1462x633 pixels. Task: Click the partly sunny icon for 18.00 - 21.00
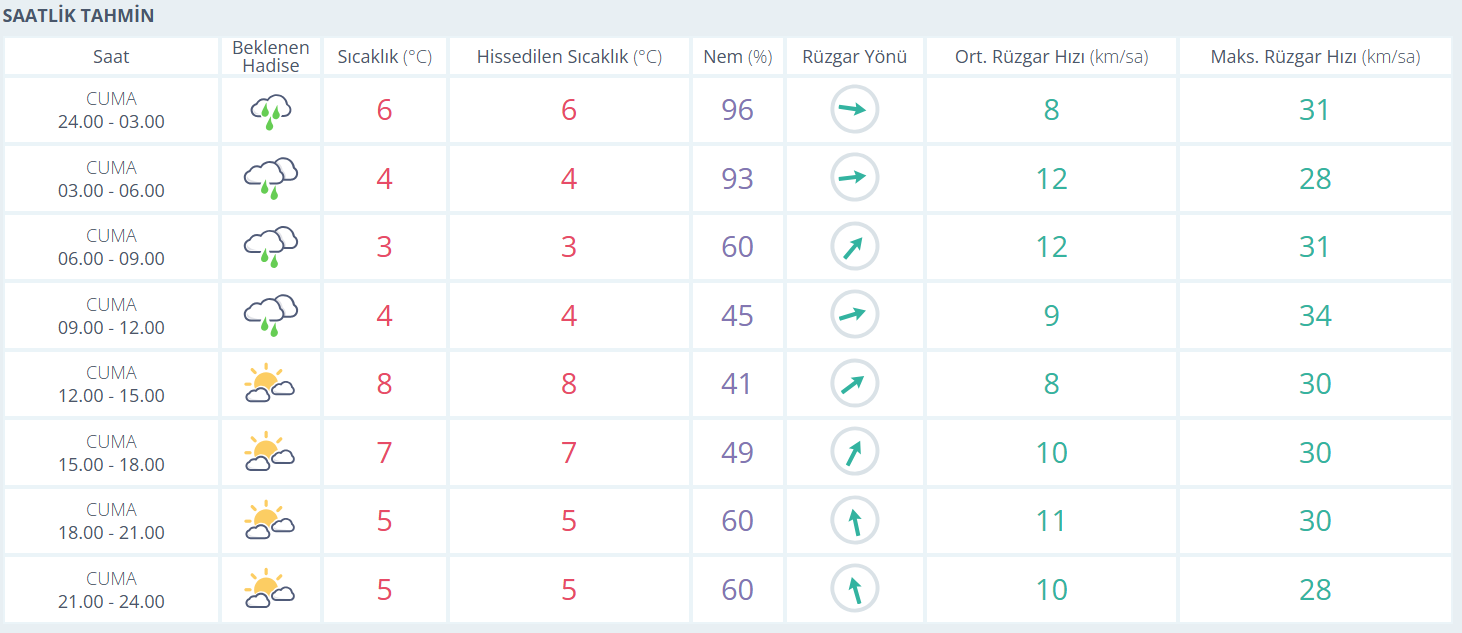point(270,521)
